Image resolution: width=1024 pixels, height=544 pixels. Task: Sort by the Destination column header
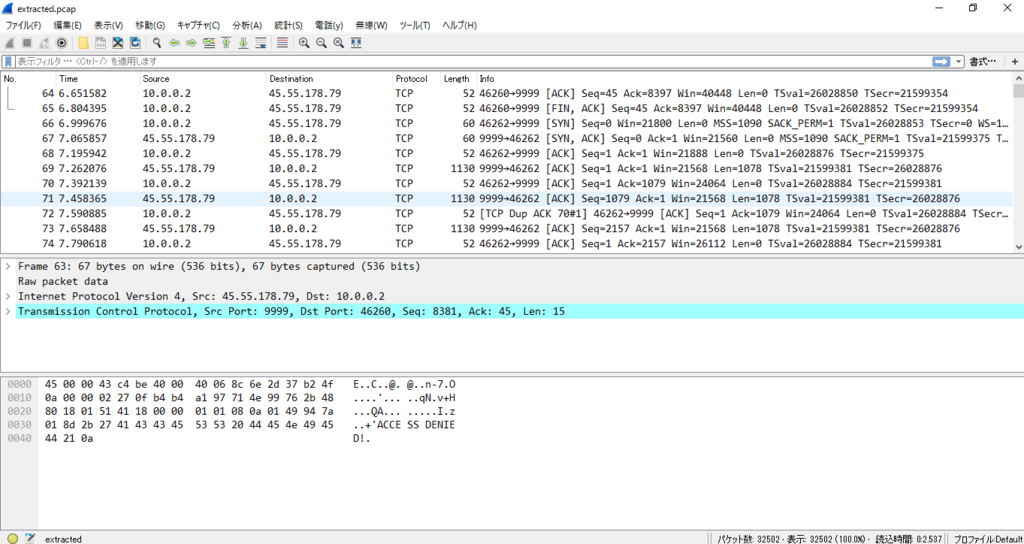click(x=329, y=78)
